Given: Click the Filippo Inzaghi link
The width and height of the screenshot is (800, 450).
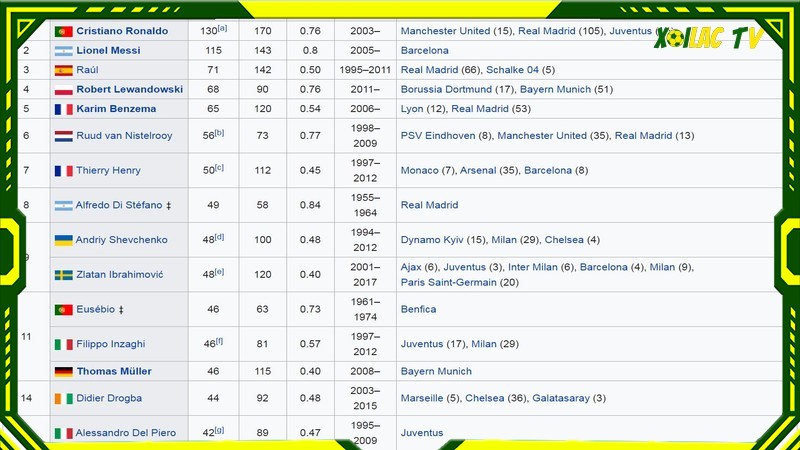Looking at the screenshot, I should [111, 344].
